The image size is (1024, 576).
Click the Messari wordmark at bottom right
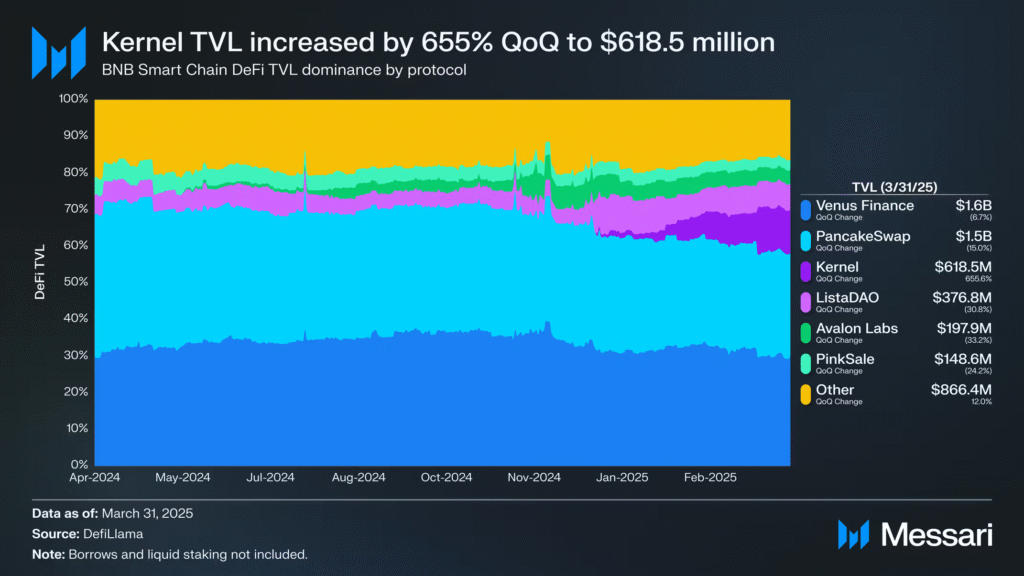click(936, 535)
